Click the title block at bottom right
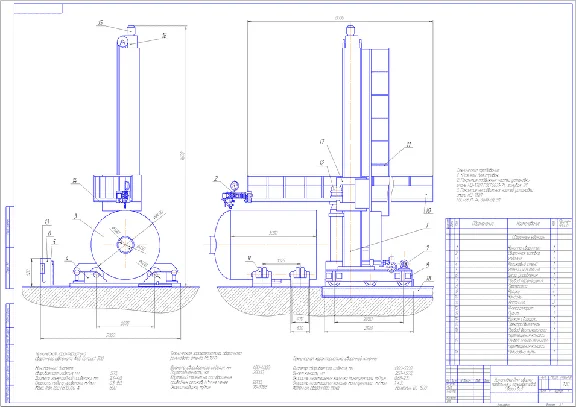Image resolution: width=576 pixels, height=407 pixels. (x=509, y=384)
